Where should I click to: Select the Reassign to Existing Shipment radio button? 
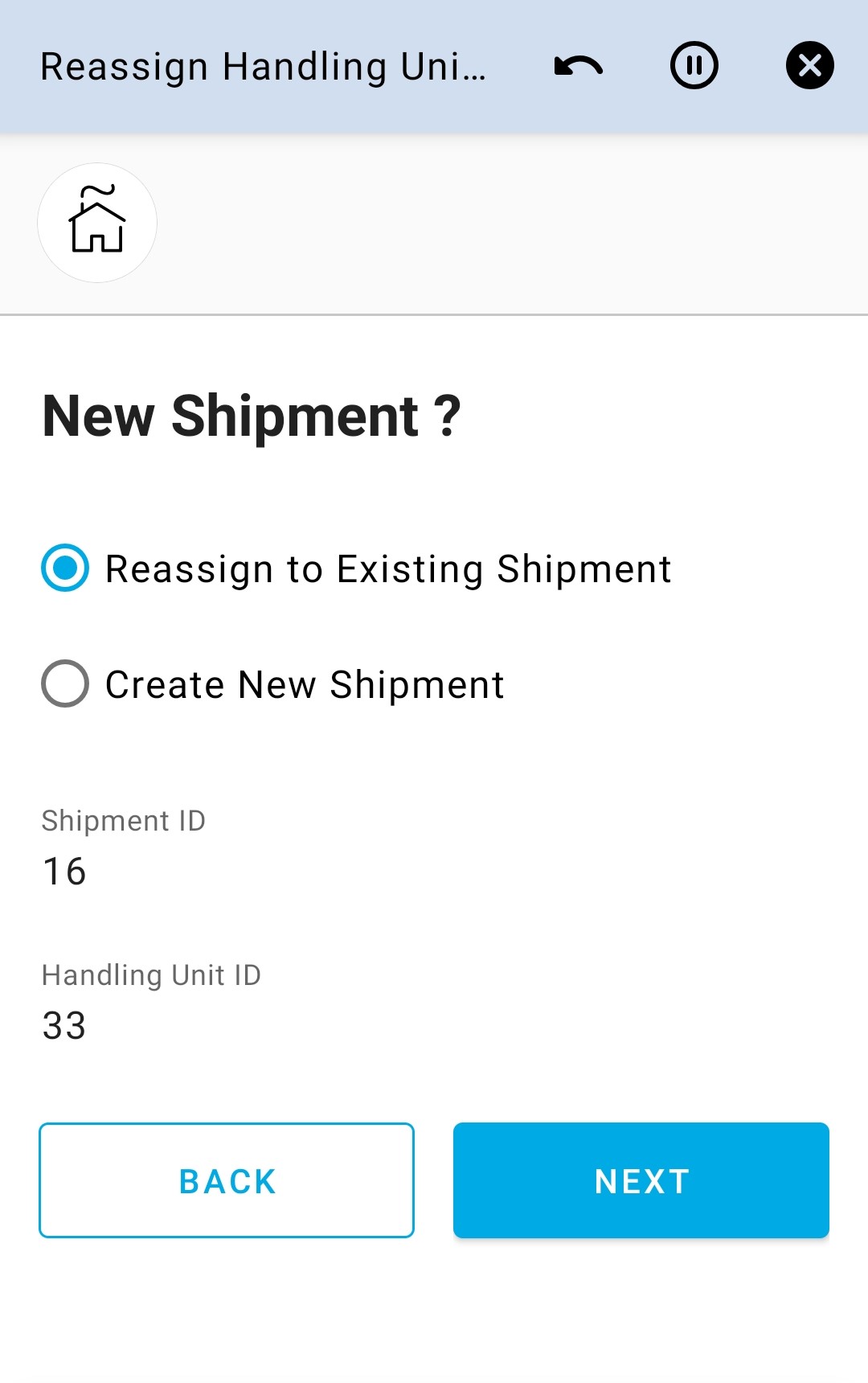65,568
